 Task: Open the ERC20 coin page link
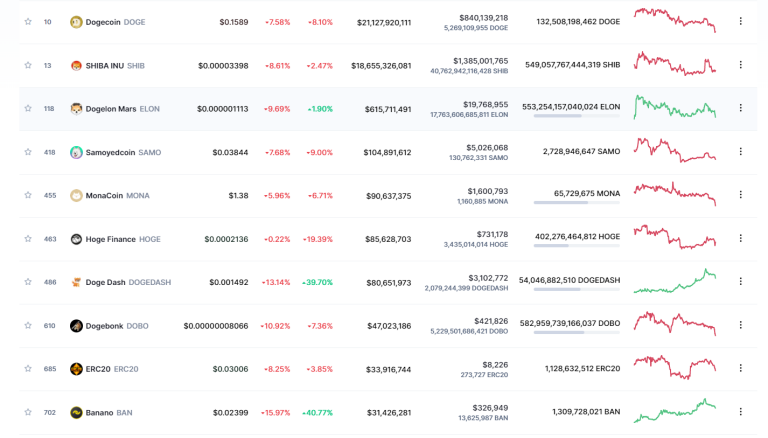click(x=112, y=369)
